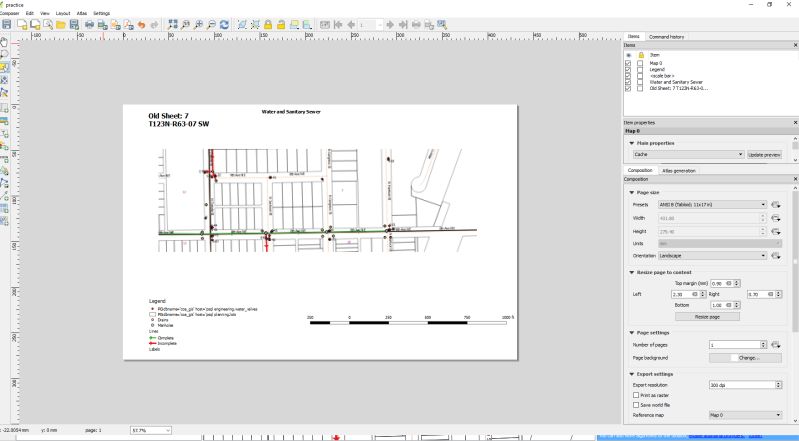Open the page size Presets dropdown
This screenshot has height=441, width=799.
[x=712, y=204]
